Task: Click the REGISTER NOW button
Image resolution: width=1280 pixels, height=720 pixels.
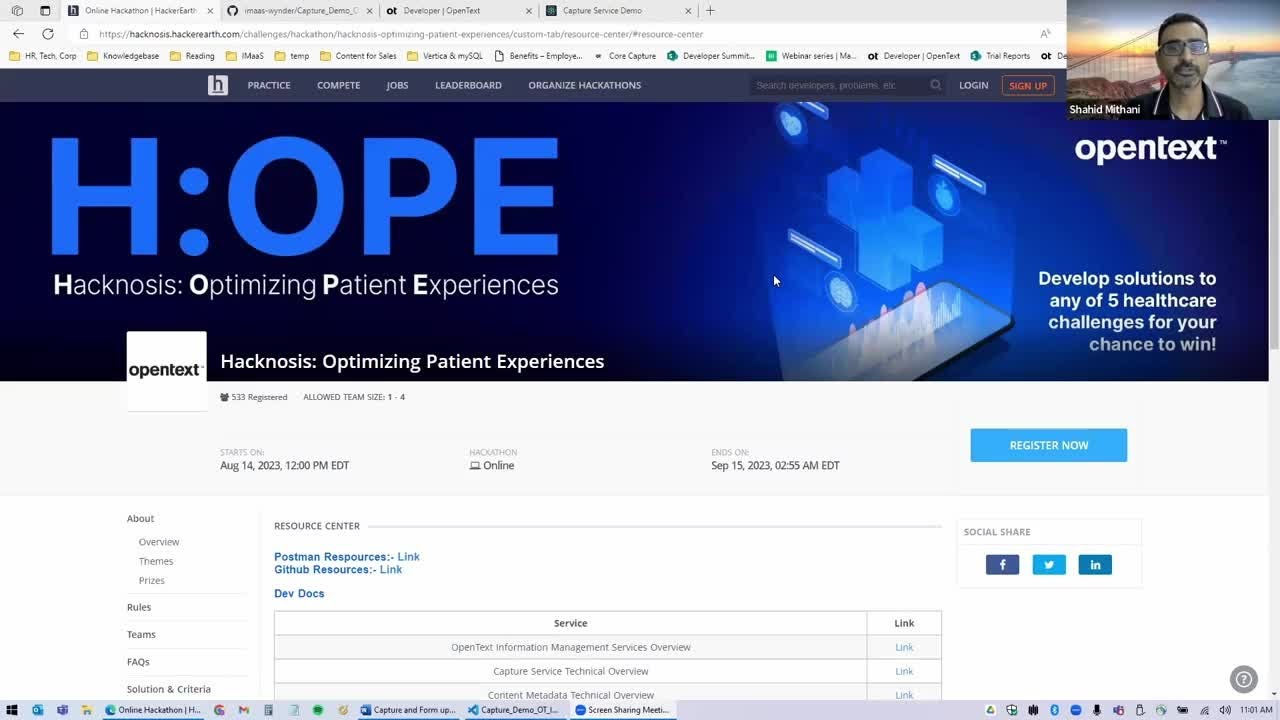Action: tap(1048, 445)
